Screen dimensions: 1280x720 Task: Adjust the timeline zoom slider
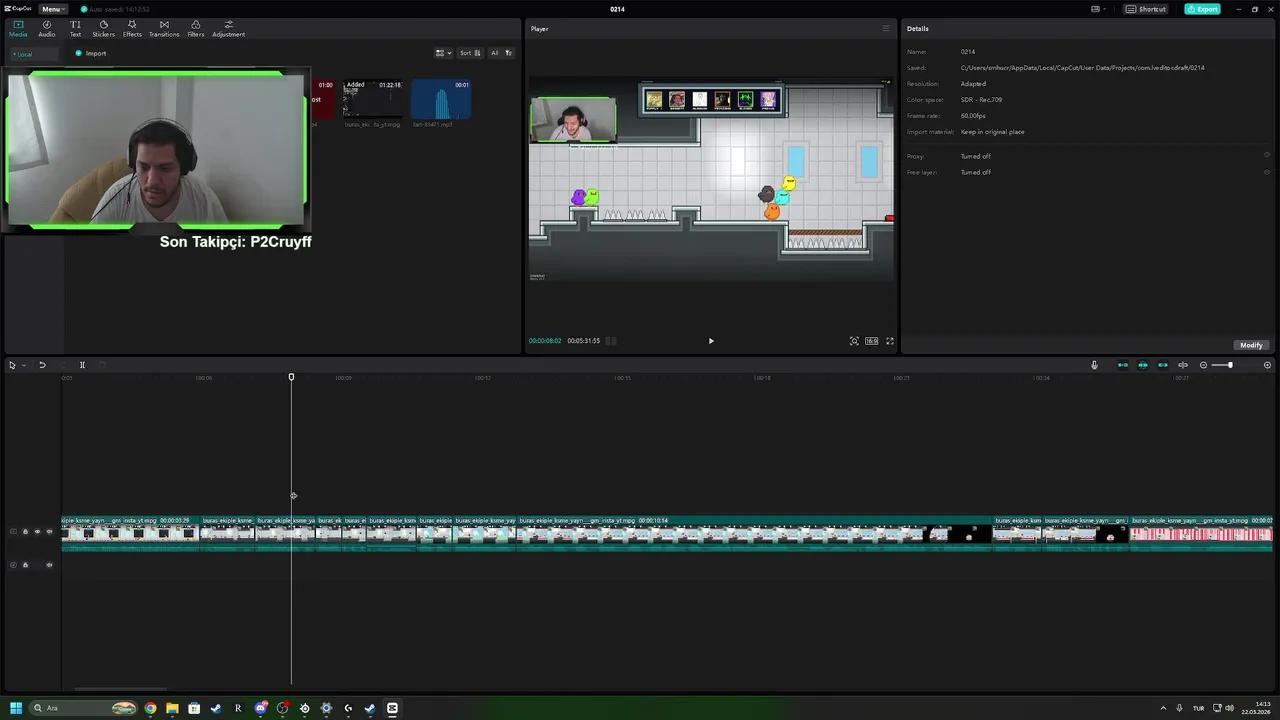1228,365
